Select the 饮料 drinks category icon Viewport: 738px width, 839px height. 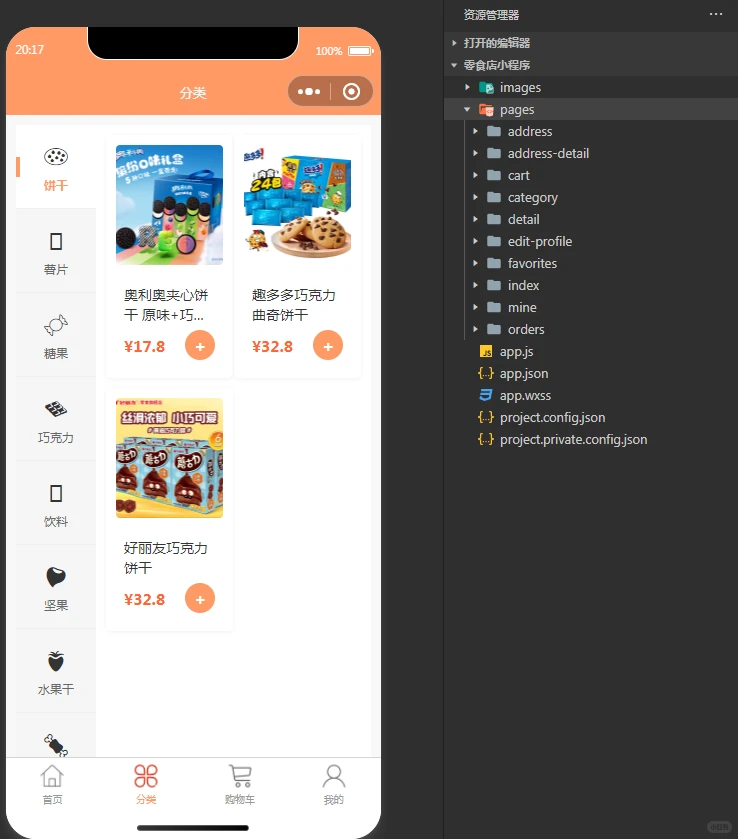[56, 493]
